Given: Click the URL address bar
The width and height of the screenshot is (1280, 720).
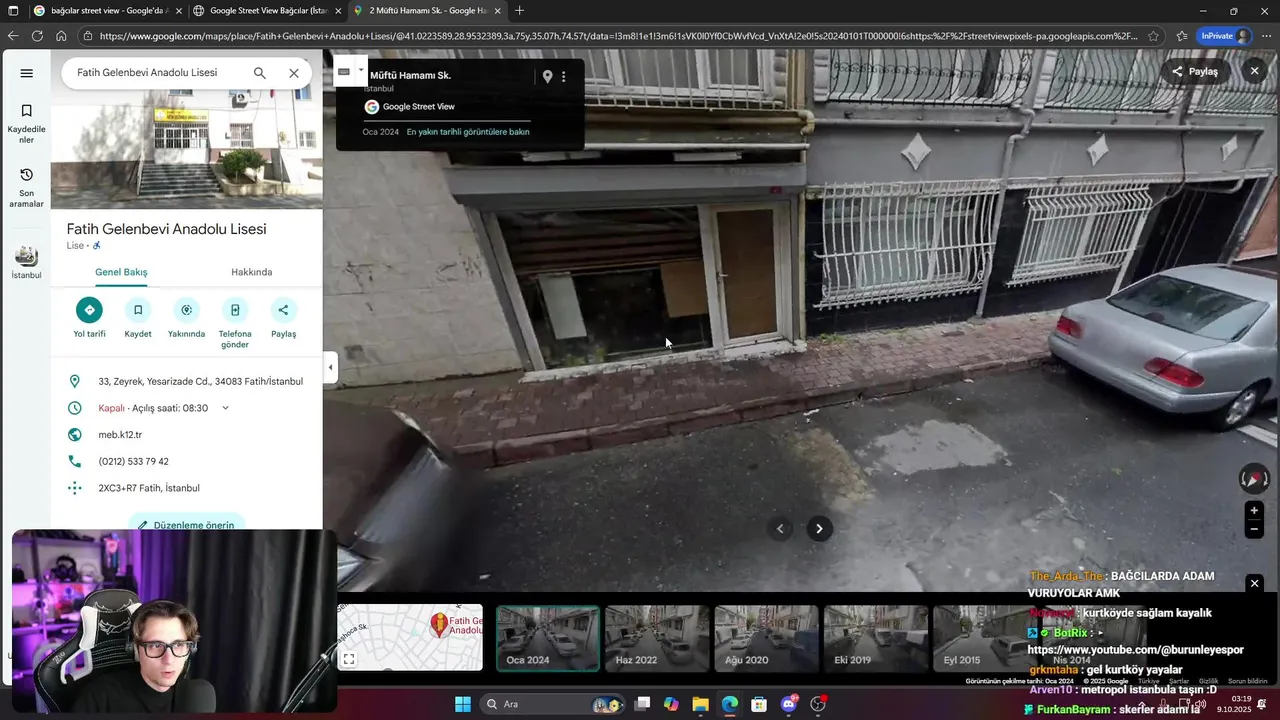Looking at the screenshot, I should (618, 36).
